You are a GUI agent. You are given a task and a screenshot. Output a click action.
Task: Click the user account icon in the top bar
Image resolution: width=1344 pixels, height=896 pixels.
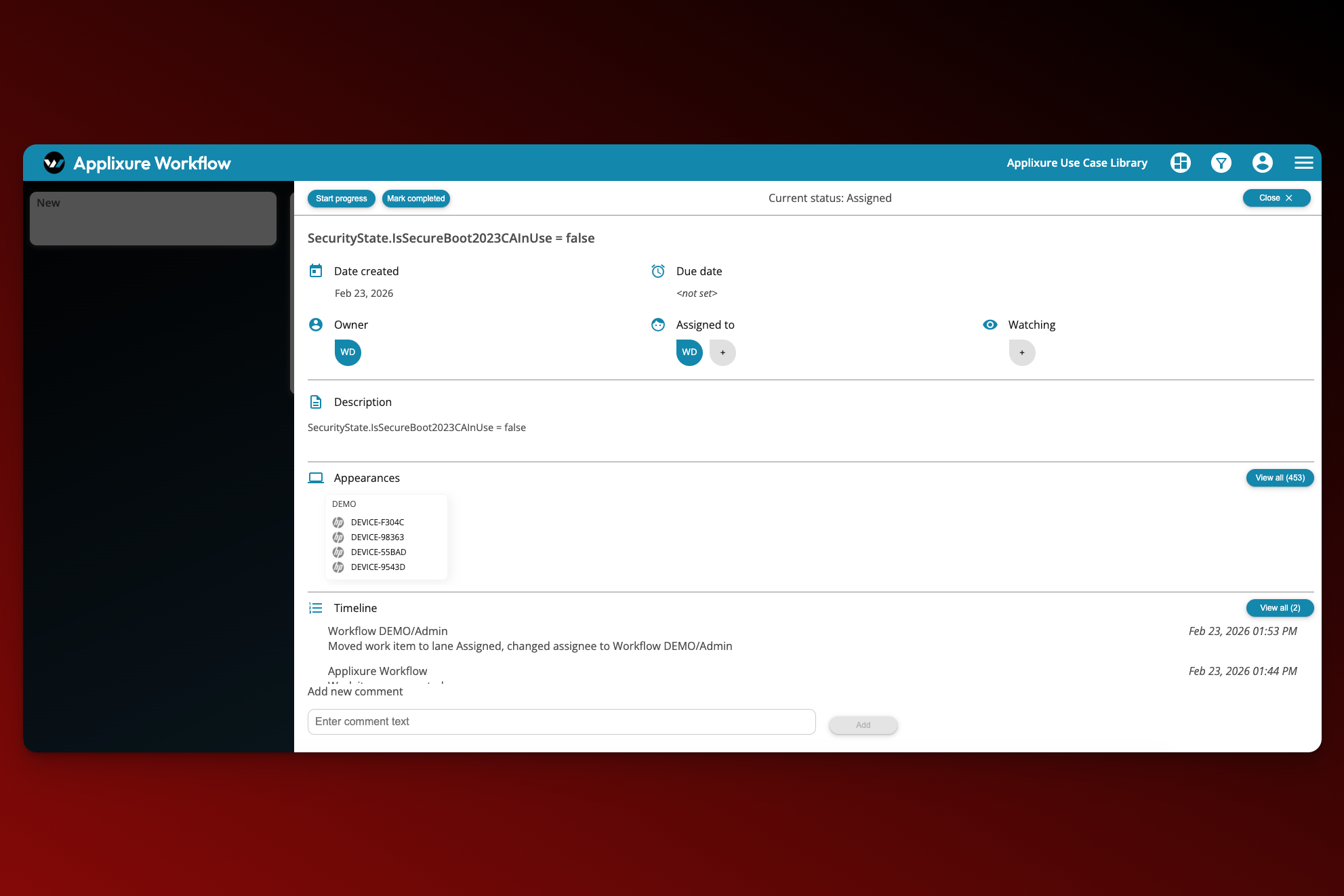coord(1262,163)
